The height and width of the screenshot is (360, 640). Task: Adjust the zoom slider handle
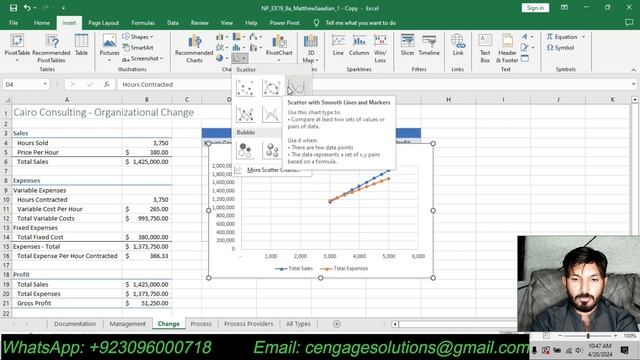(x=588, y=336)
